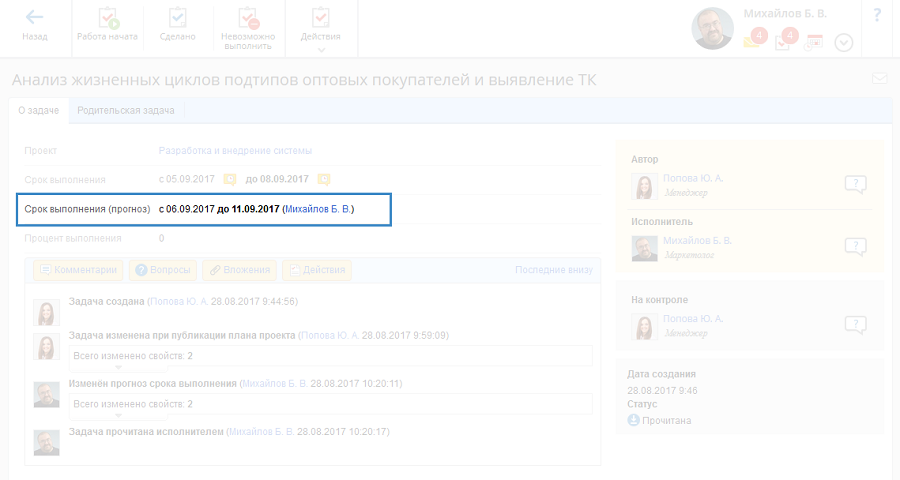Toggle the Вложения filter button
The image size is (900, 480).
239,270
